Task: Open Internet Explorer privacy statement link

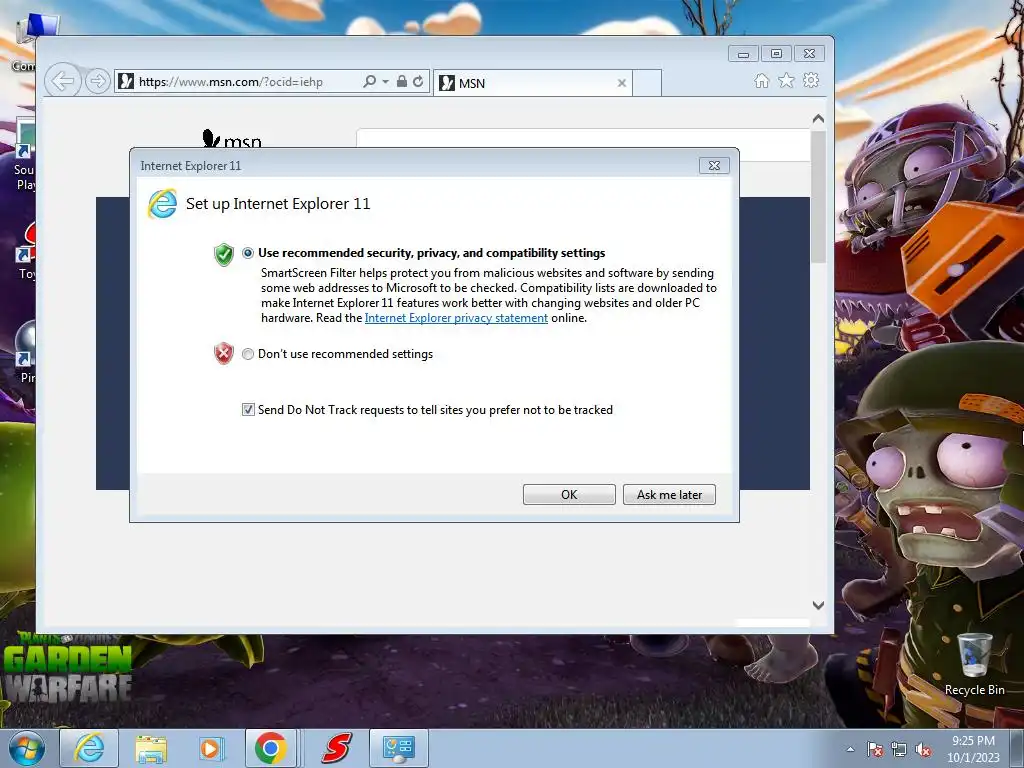Action: pyautogui.click(x=456, y=318)
